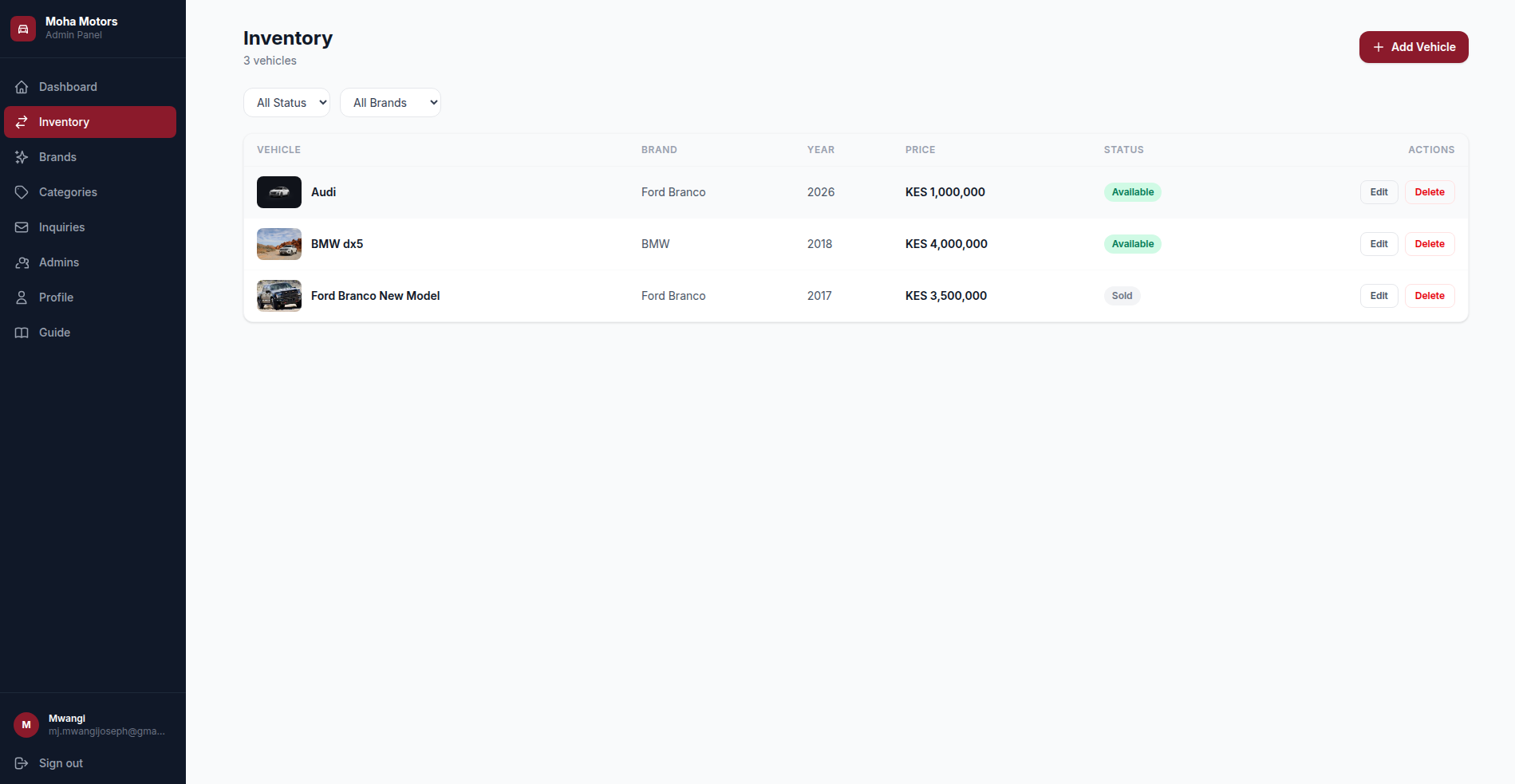Viewport: 1515px width, 784px height.
Task: Click the year 2026 cell
Action: coord(821,192)
